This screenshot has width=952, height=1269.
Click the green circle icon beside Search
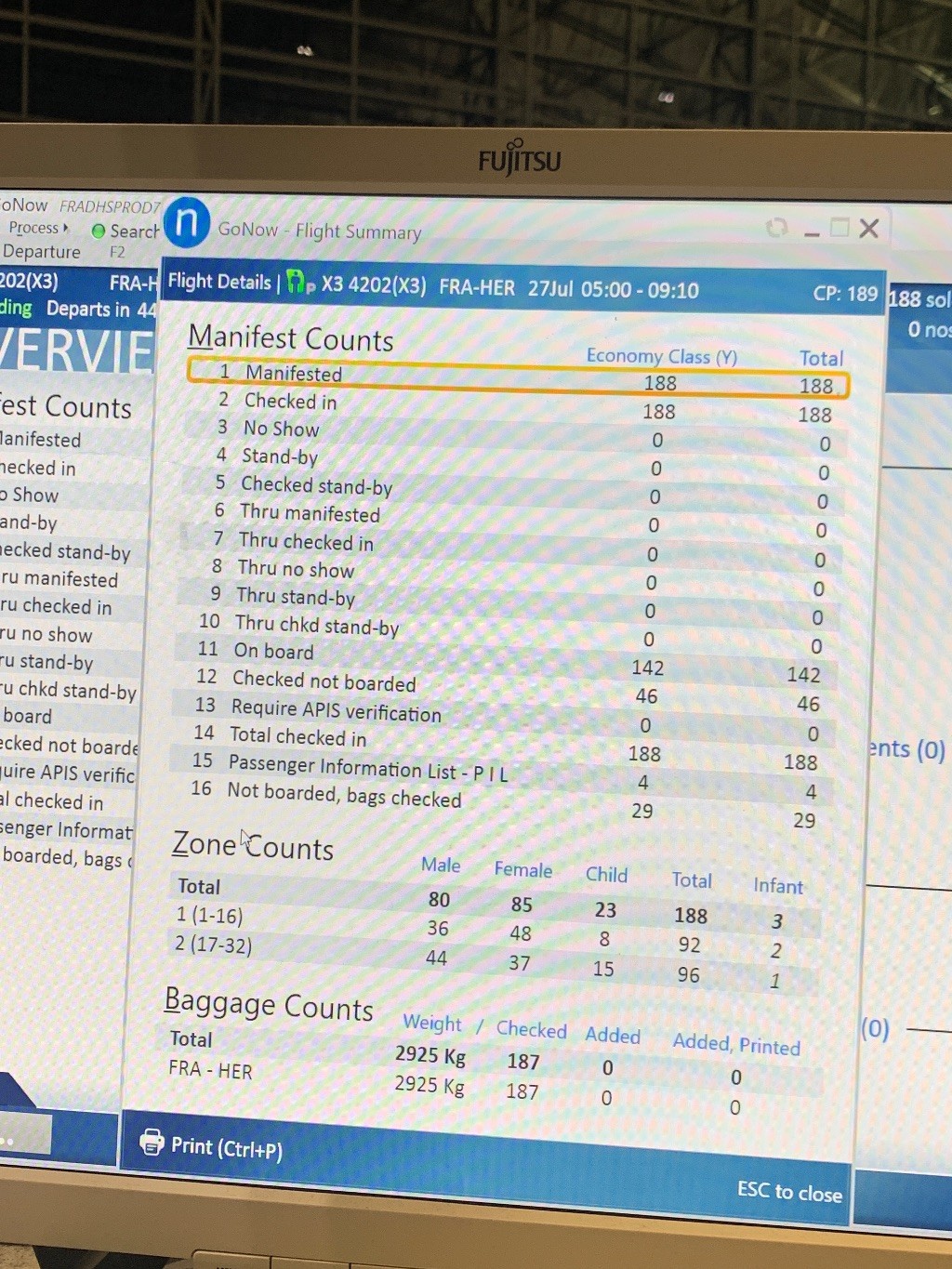pyautogui.click(x=98, y=231)
